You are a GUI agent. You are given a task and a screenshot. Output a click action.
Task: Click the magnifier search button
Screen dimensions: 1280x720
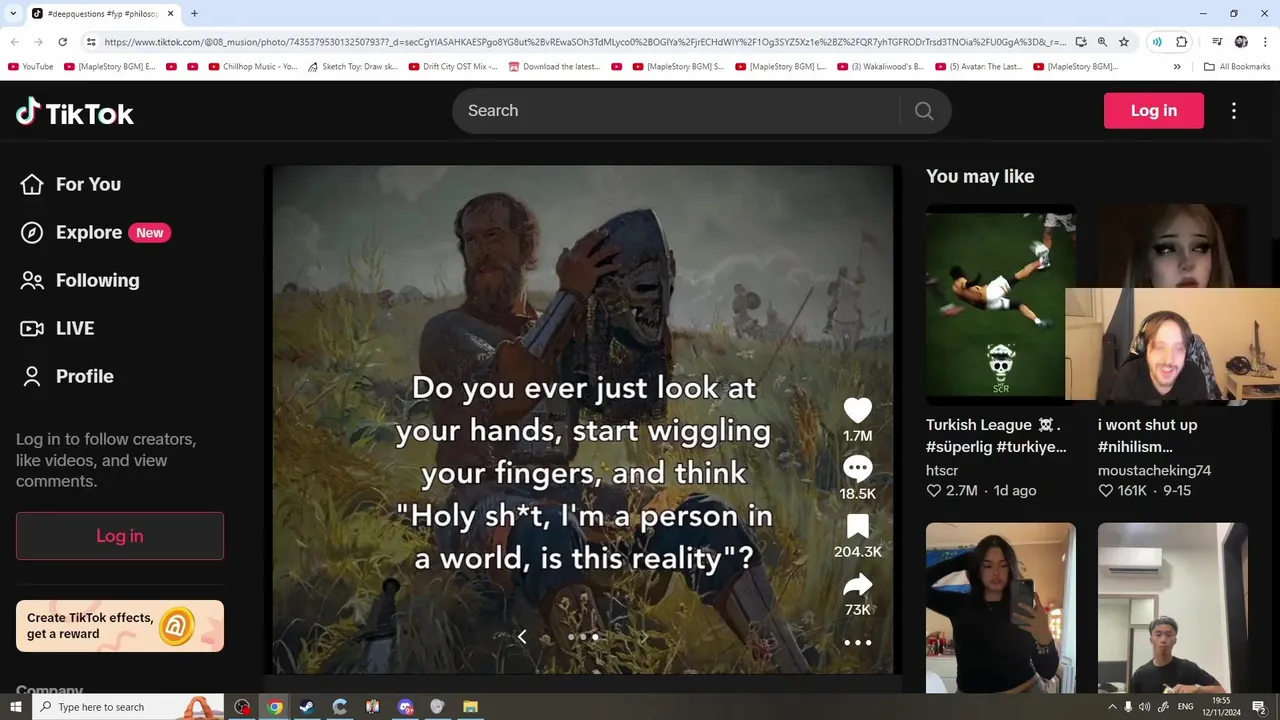(x=924, y=111)
